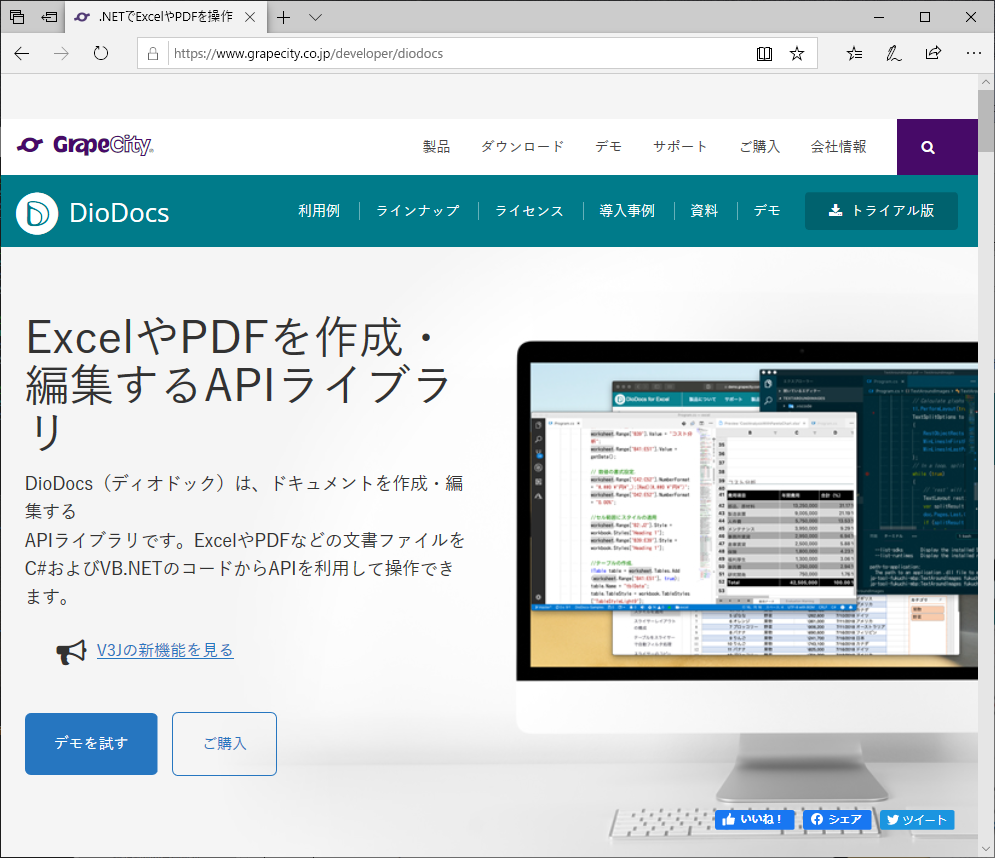The image size is (995, 858).
Task: Click the outlined ご購入 button
Action: 225,744
